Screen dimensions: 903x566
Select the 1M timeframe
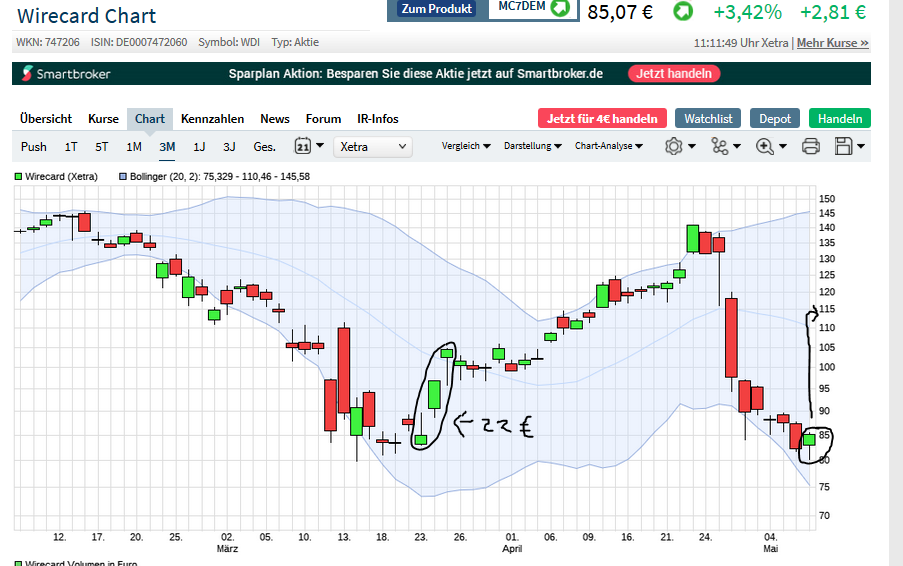pyautogui.click(x=134, y=147)
